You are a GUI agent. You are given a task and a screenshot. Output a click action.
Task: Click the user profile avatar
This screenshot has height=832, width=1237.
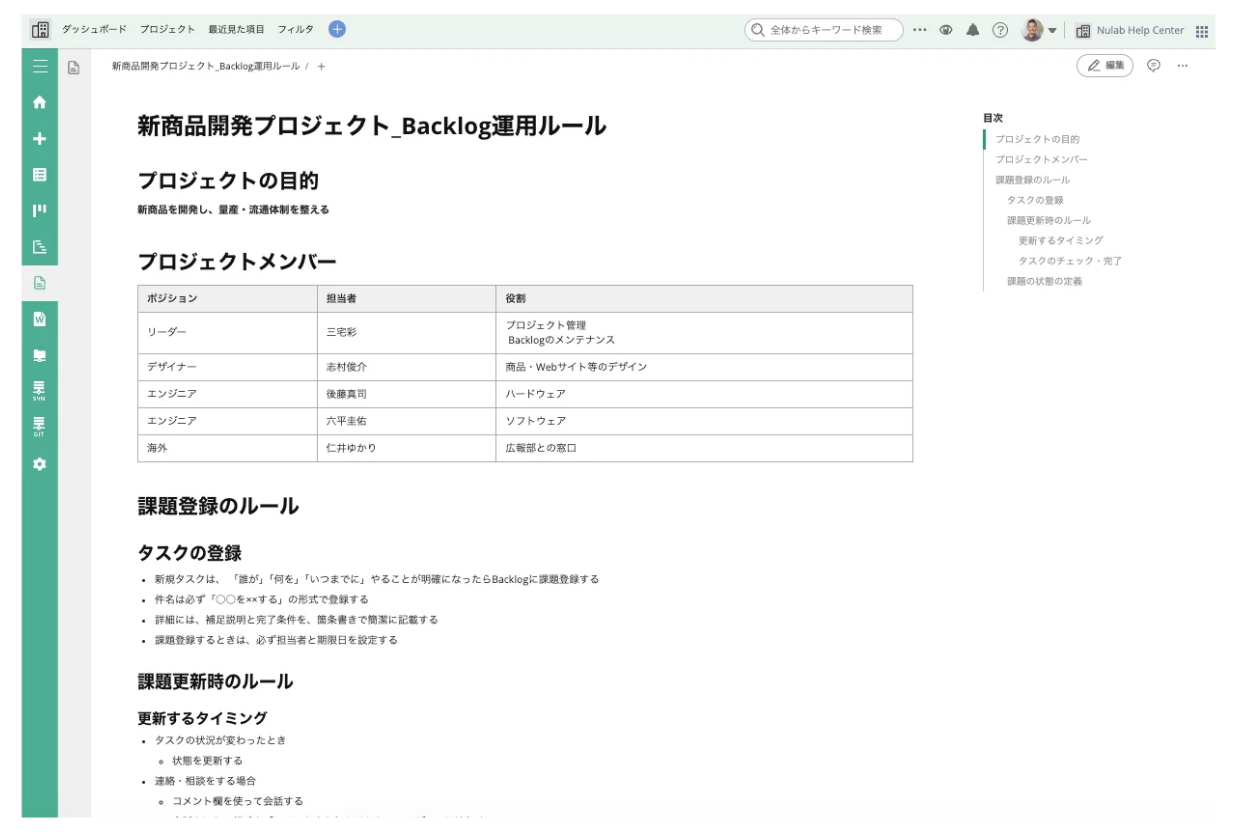click(x=1033, y=30)
